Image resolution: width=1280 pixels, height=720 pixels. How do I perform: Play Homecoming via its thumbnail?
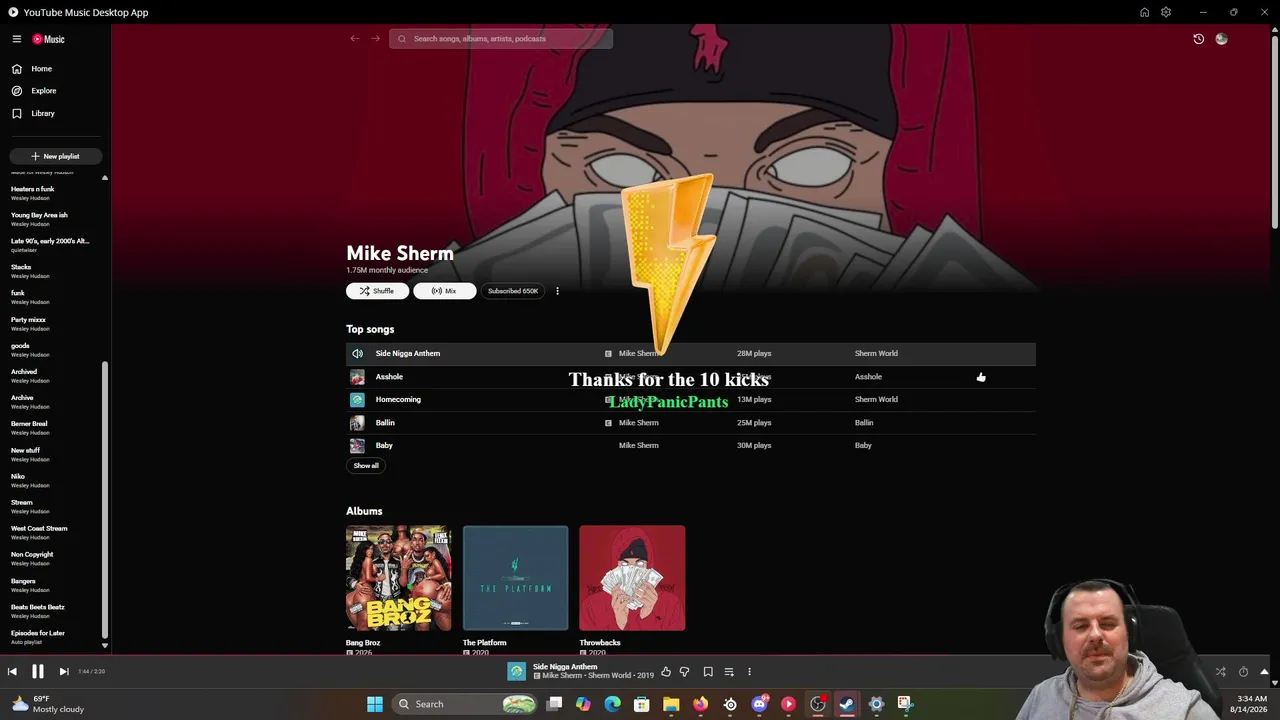(357, 400)
